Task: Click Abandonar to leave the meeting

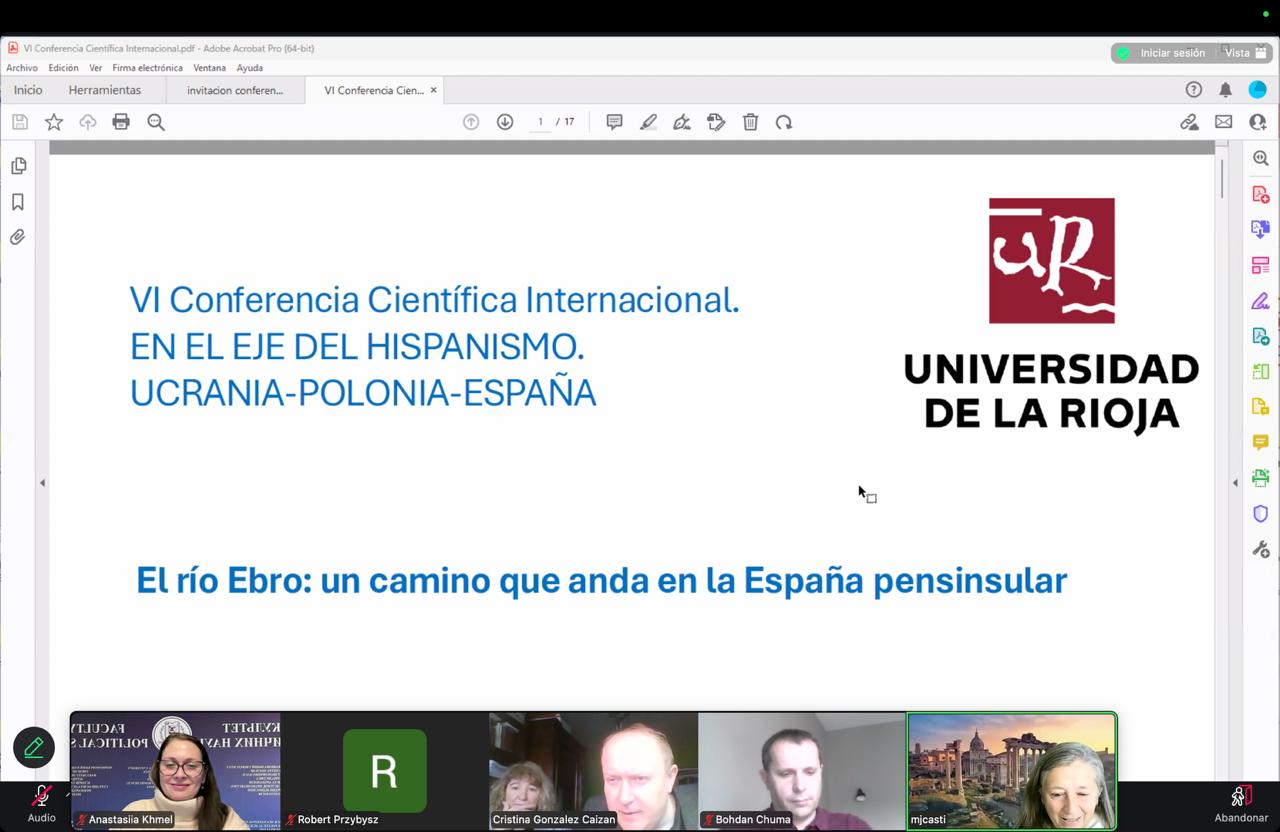Action: pos(1241,803)
